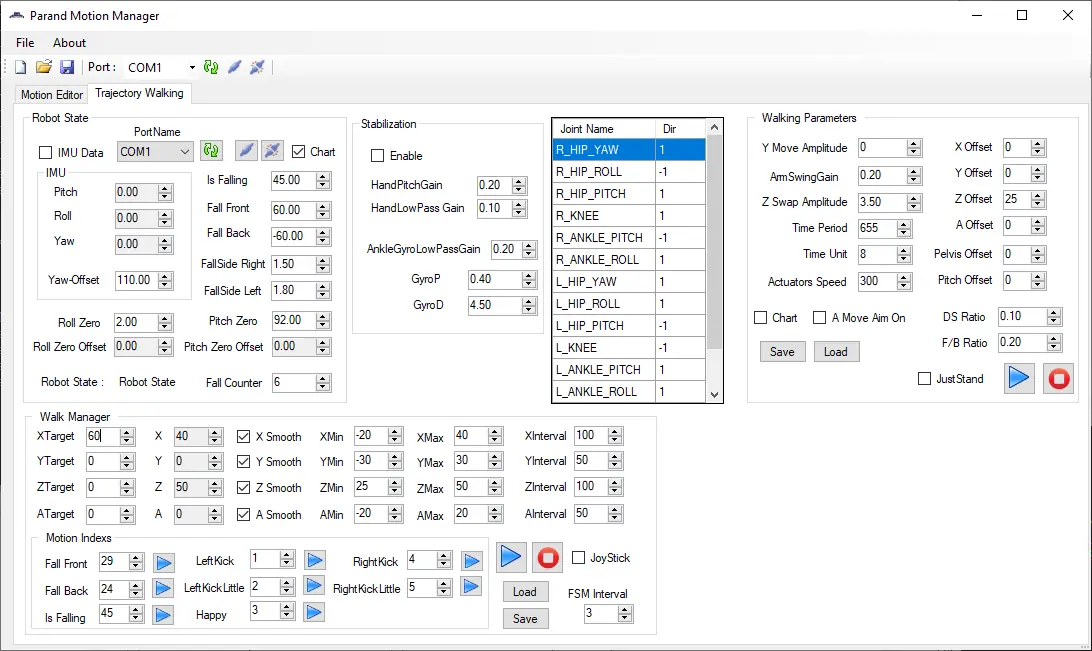Click the FSM Interval spinner arrows

coord(625,613)
